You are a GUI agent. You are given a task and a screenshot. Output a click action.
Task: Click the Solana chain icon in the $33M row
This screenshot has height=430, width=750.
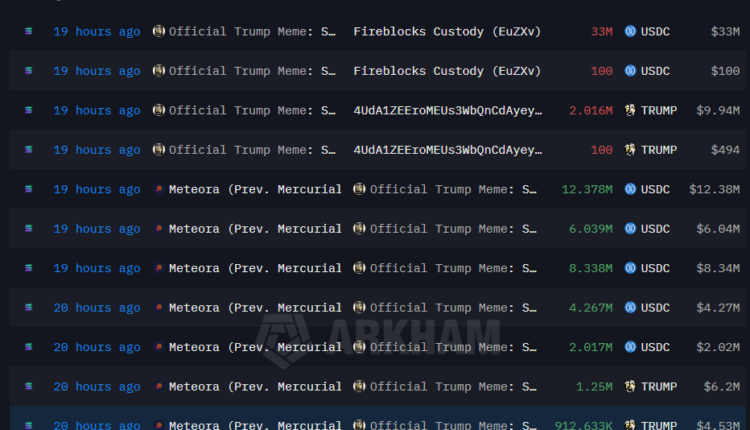click(x=28, y=32)
